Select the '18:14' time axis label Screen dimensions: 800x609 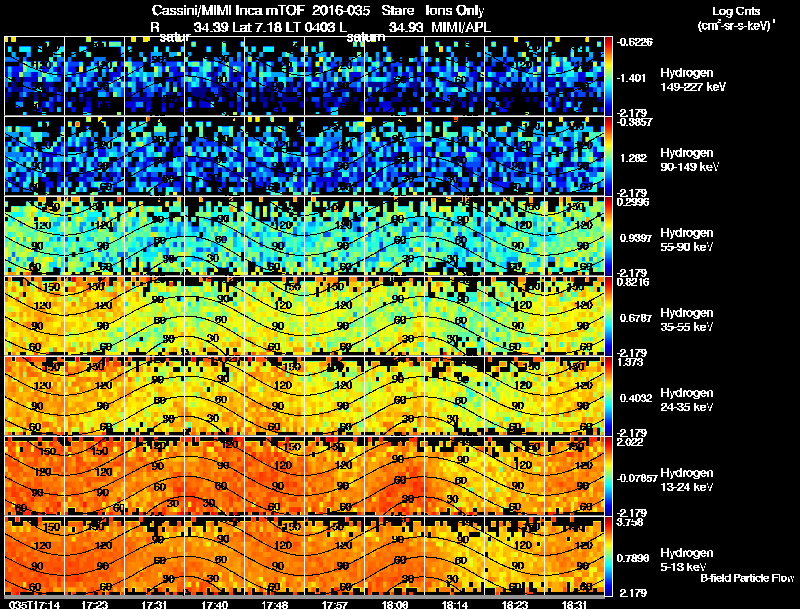(455, 604)
